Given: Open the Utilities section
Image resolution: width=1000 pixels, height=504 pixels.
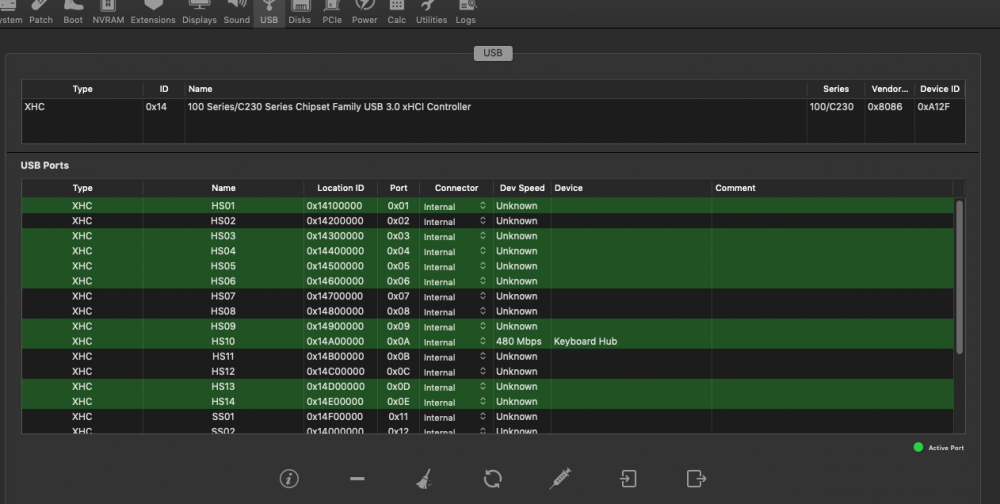Looking at the screenshot, I should pyautogui.click(x=431, y=13).
